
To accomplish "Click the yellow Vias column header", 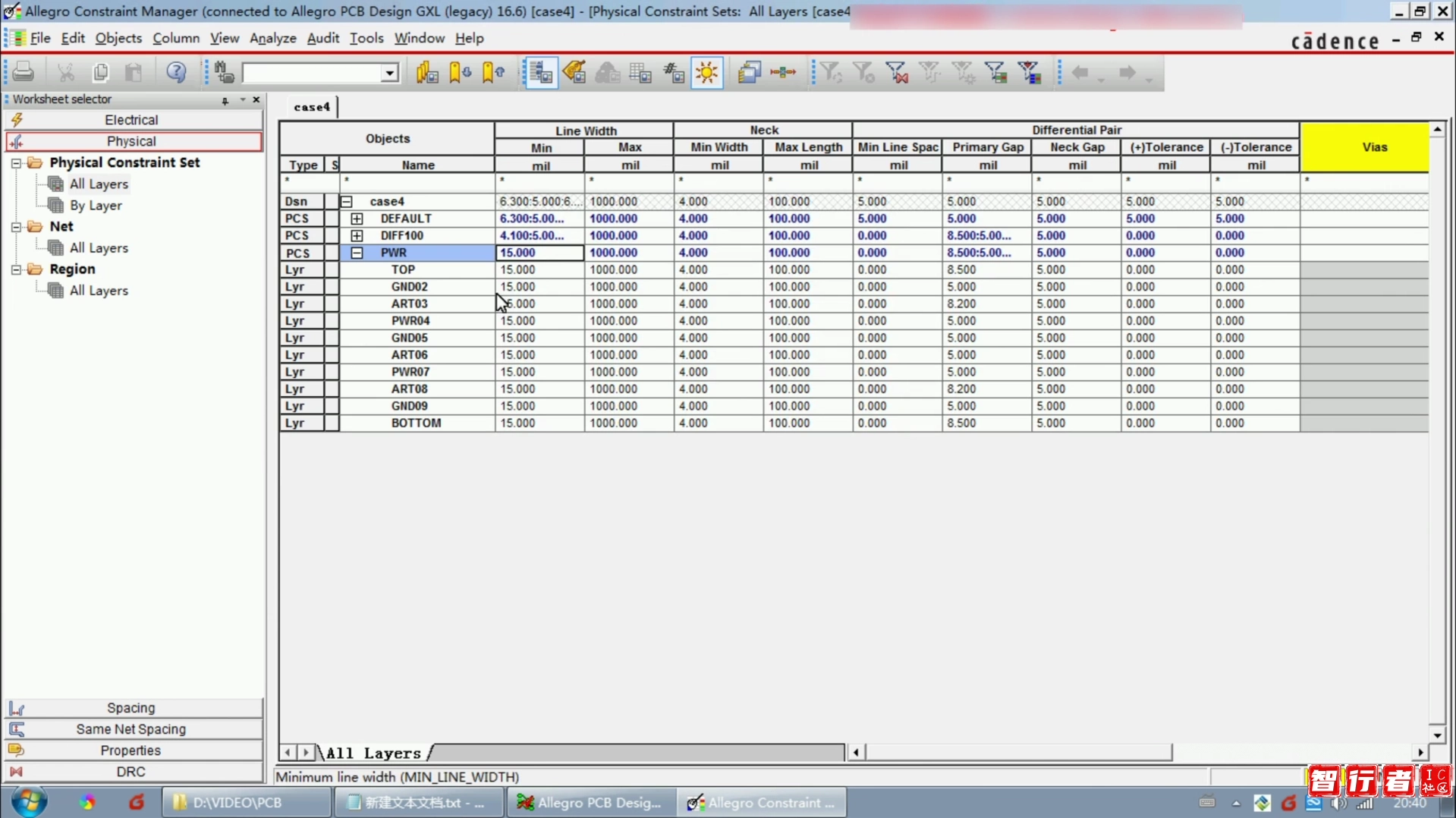I will point(1365,147).
